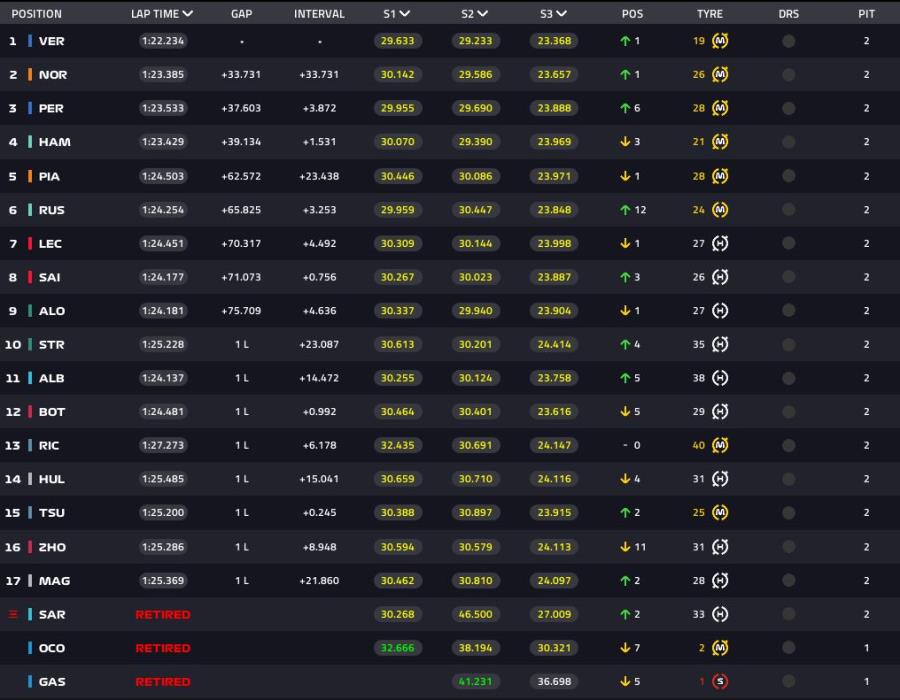Expand the LAP TIME column dropdown
This screenshot has height=700, width=900.
click(x=188, y=14)
